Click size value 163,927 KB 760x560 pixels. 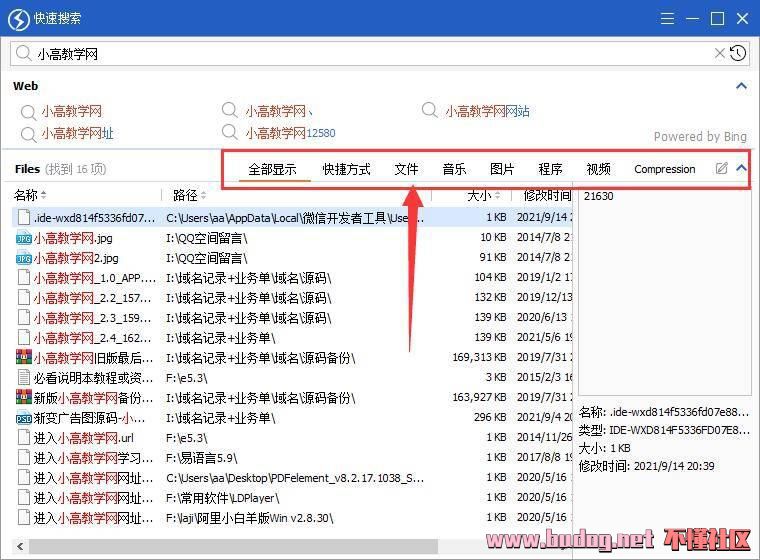click(479, 398)
